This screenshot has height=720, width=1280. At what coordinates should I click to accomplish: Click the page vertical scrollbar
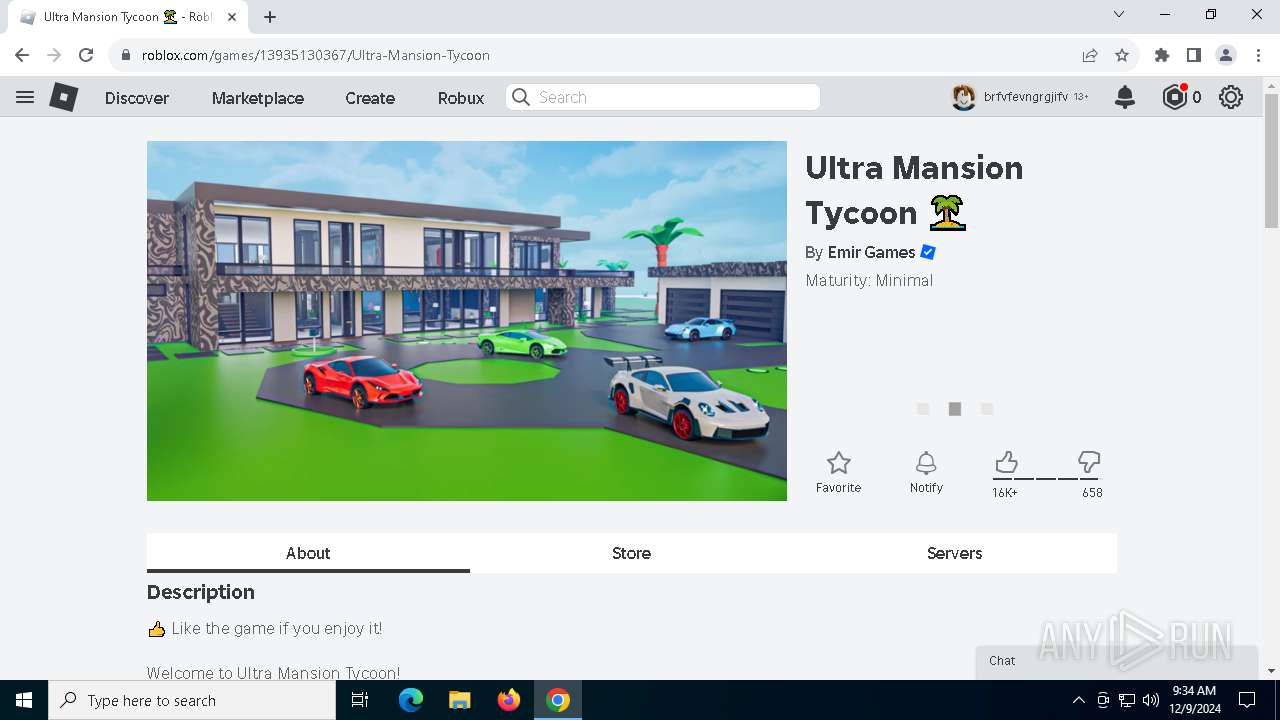pyautogui.click(x=1271, y=160)
